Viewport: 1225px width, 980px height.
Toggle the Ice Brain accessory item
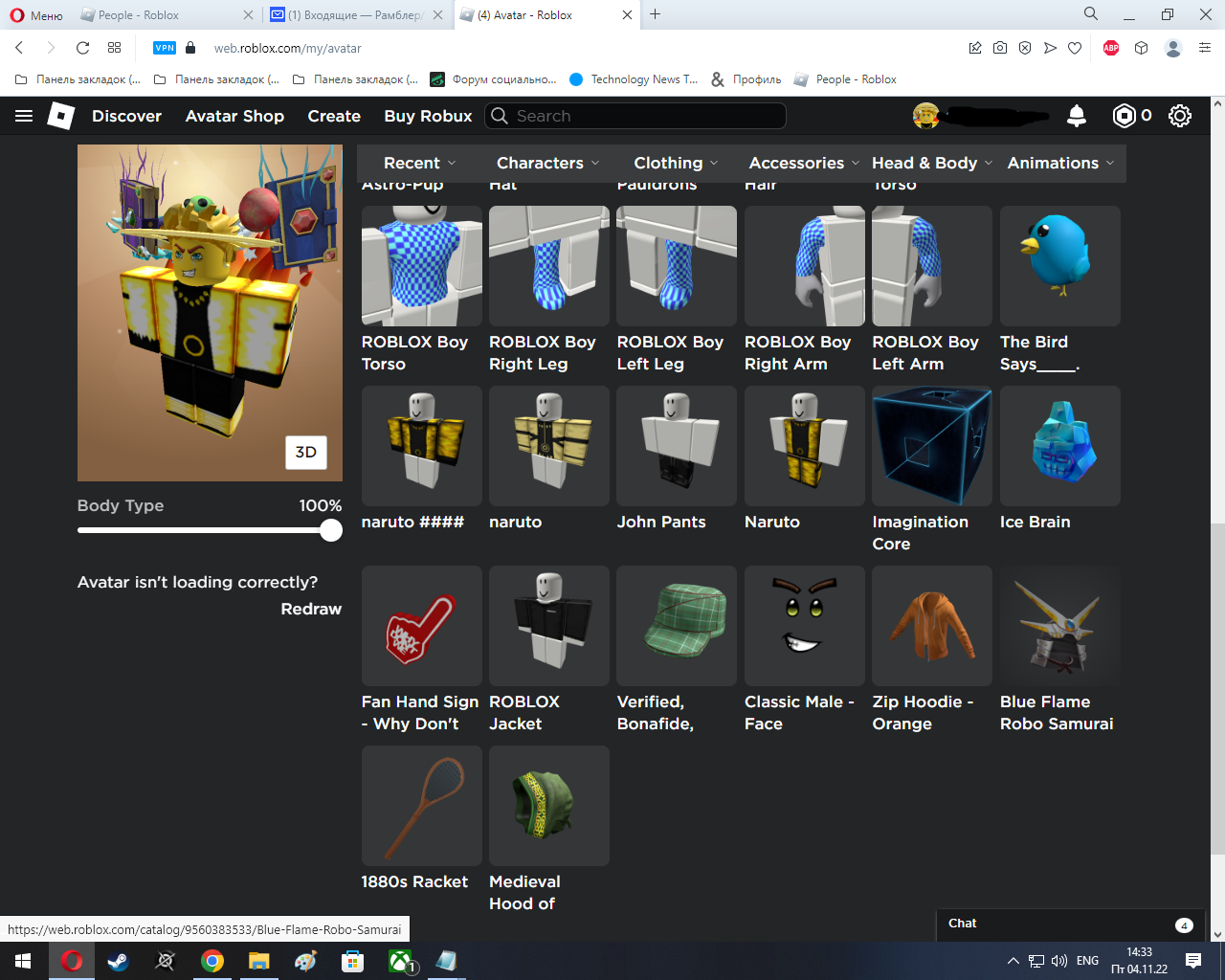coord(1059,446)
